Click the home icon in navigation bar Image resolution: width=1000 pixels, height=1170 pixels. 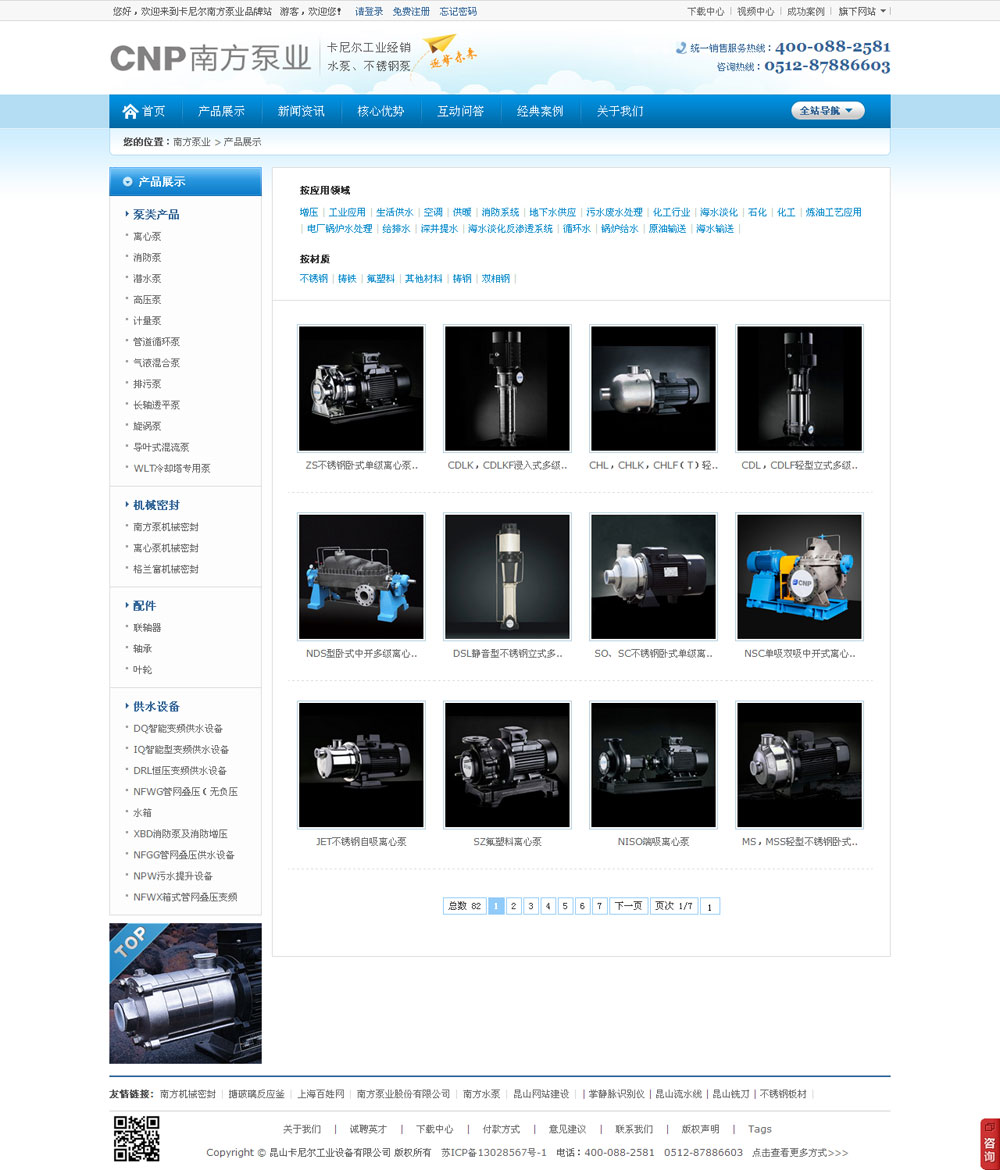[x=130, y=111]
